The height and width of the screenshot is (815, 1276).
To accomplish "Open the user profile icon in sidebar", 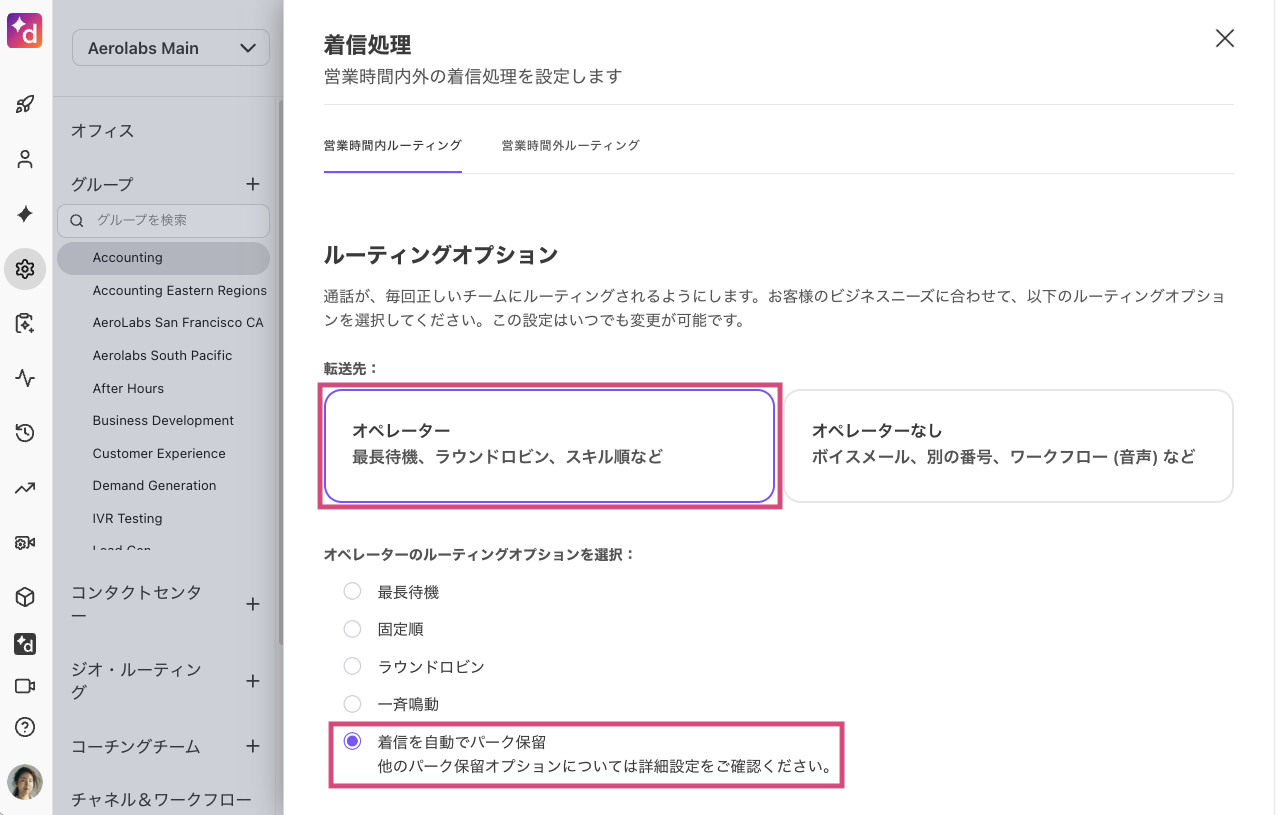I will coord(25,159).
